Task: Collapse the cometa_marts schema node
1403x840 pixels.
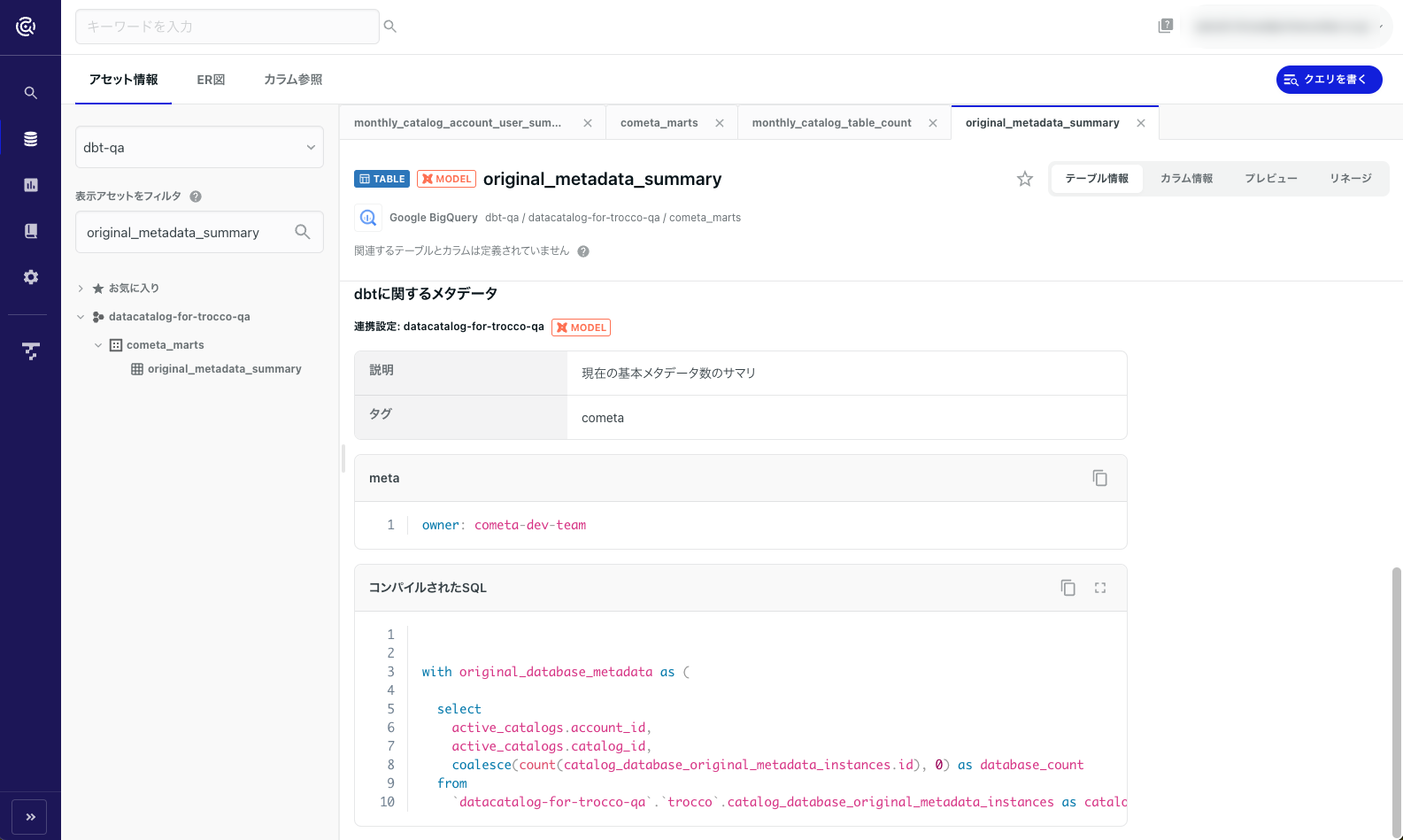Action: click(98, 345)
